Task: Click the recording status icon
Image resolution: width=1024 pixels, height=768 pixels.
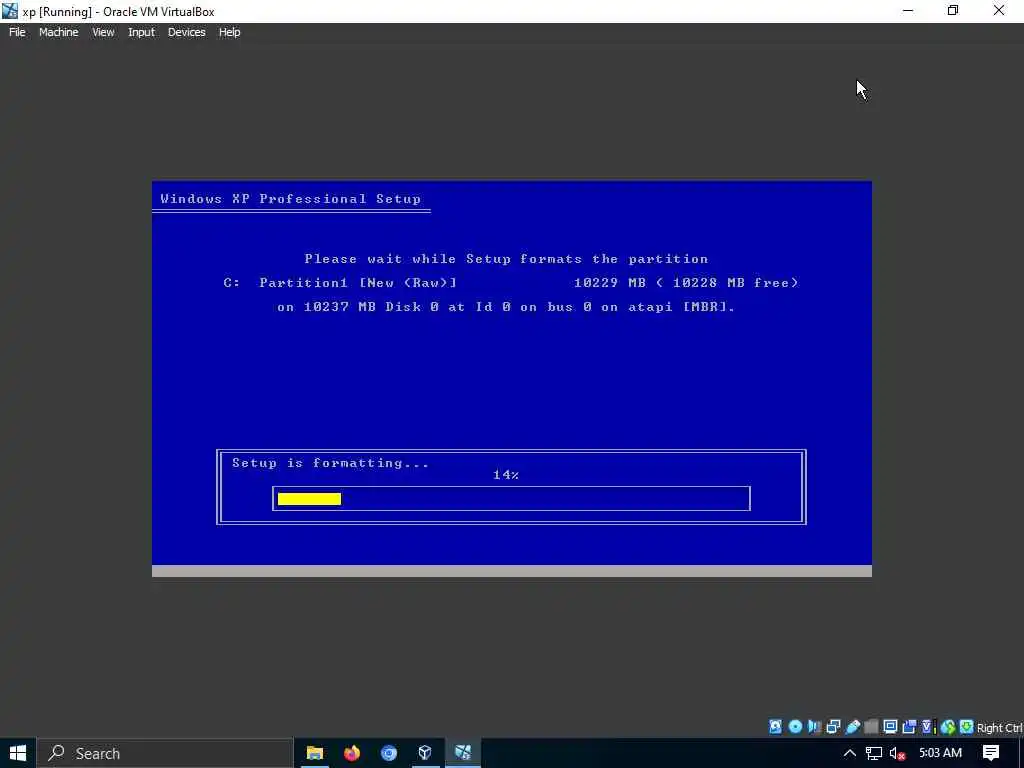Action: click(909, 727)
